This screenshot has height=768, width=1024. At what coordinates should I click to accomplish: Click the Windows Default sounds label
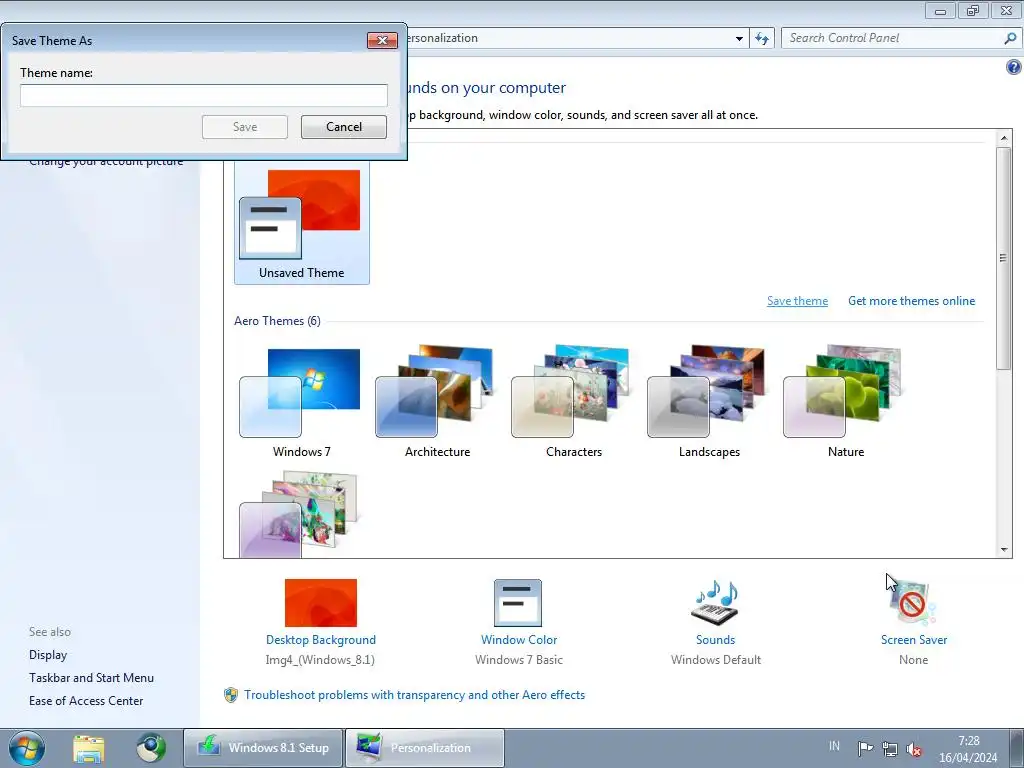point(716,660)
